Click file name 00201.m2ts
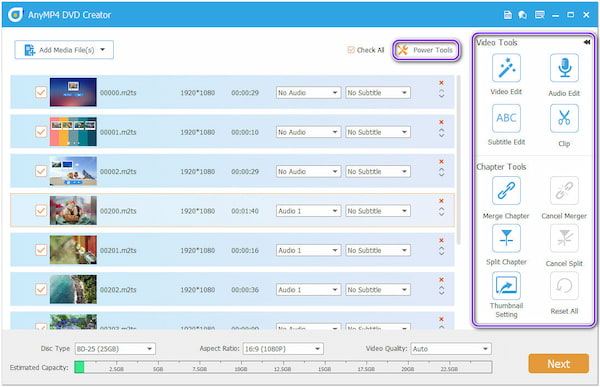The image size is (600, 387). [x=118, y=250]
